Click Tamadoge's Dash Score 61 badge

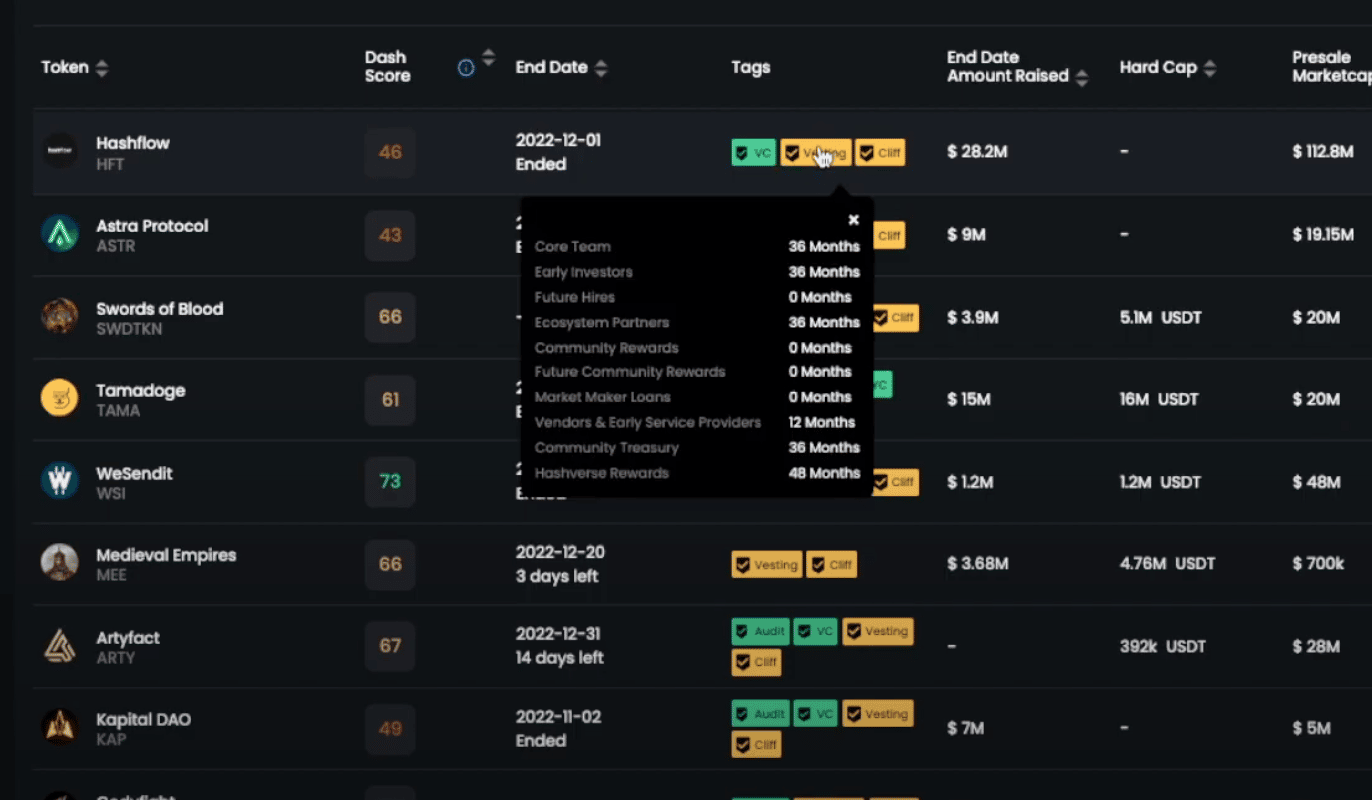point(390,399)
